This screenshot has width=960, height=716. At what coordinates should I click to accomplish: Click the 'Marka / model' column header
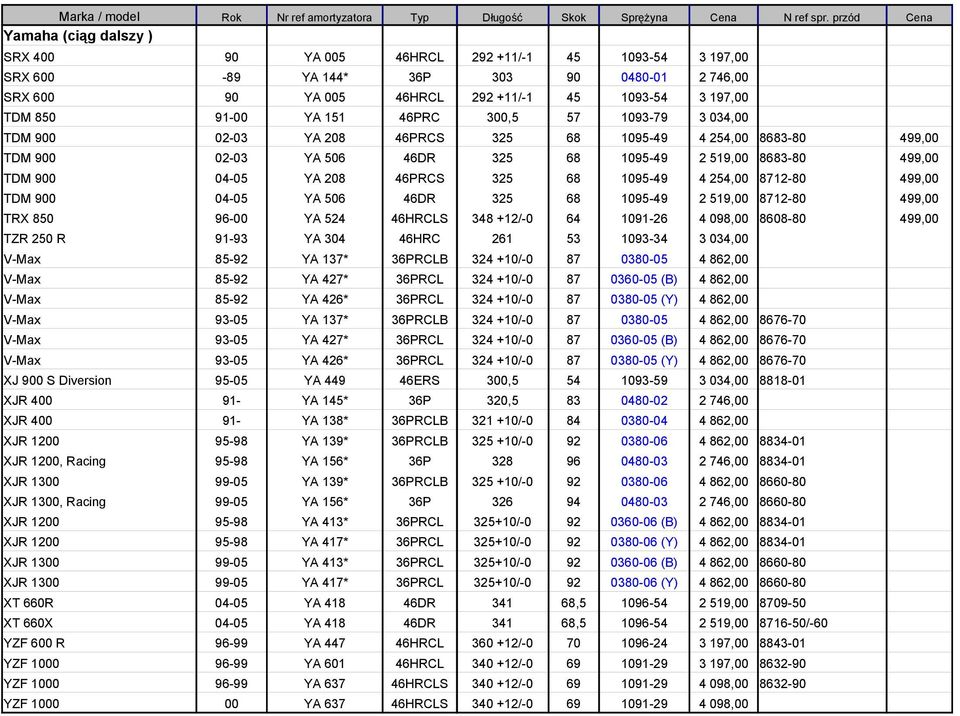click(99, 17)
